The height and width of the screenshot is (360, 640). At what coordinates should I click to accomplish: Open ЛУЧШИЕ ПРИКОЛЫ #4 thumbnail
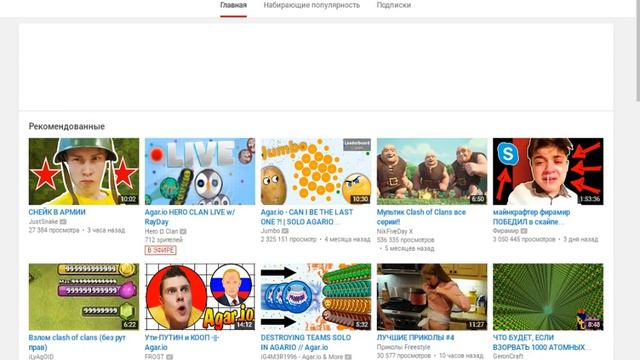(x=432, y=297)
